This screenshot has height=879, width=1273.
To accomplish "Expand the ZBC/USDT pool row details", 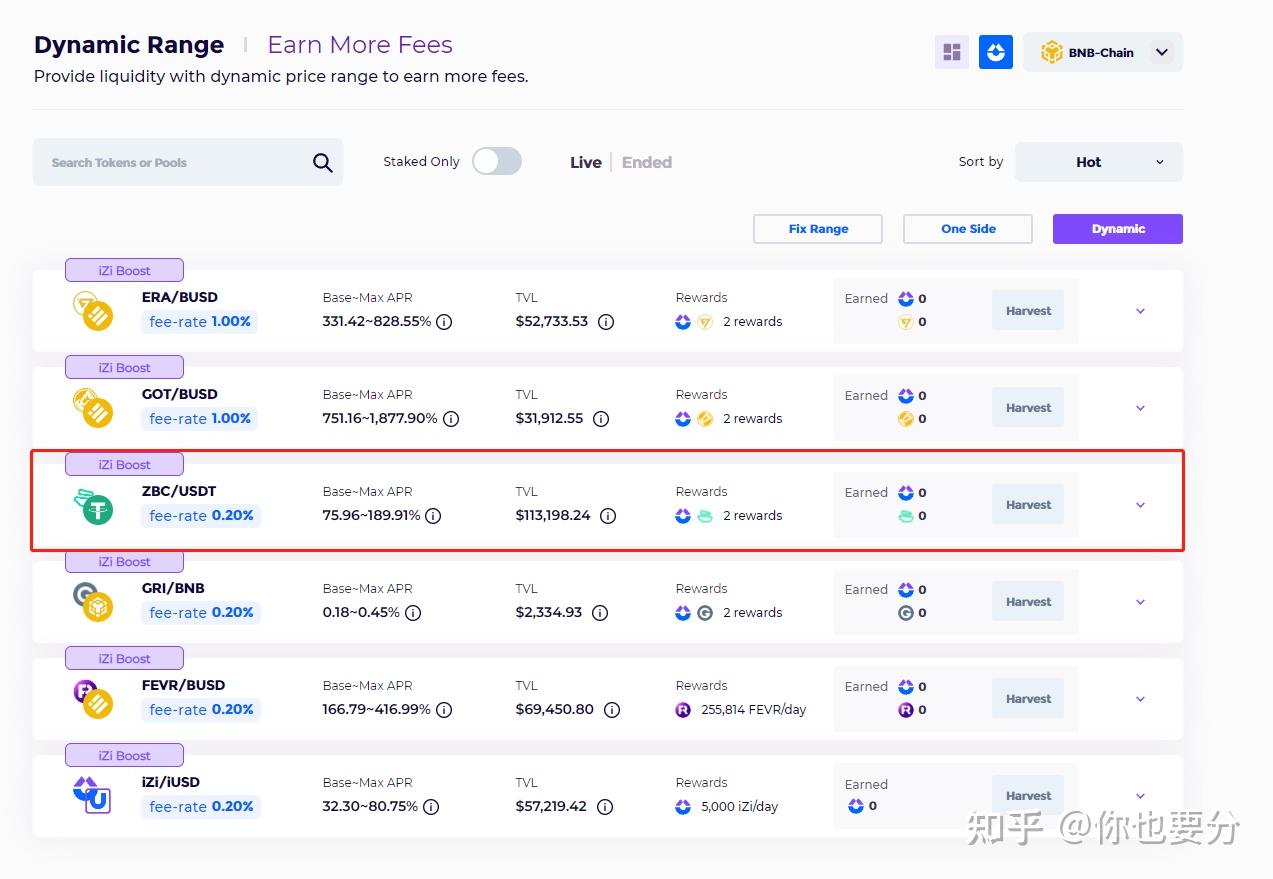I will (x=1140, y=505).
